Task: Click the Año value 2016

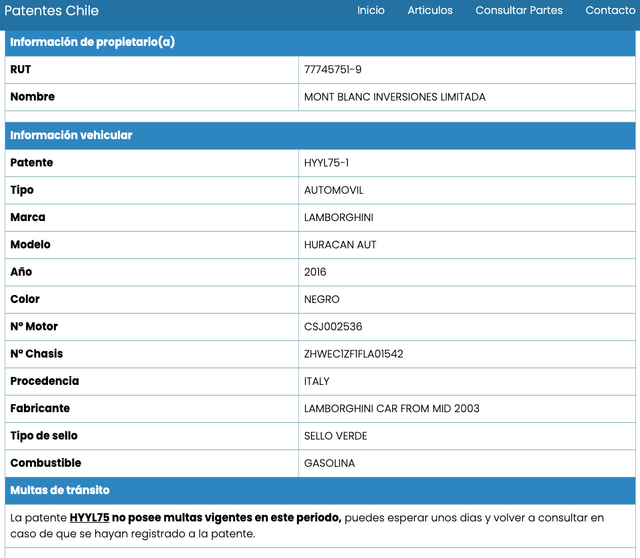Action: click(x=315, y=272)
